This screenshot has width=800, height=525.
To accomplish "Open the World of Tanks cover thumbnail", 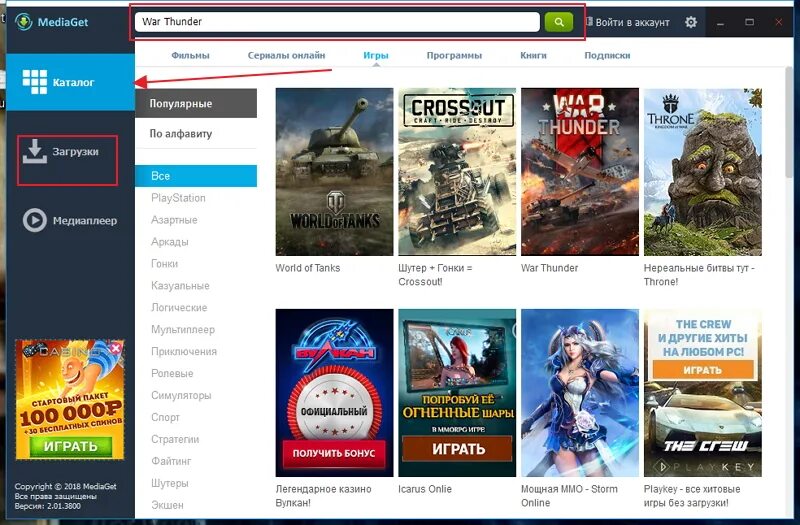I will (x=334, y=172).
